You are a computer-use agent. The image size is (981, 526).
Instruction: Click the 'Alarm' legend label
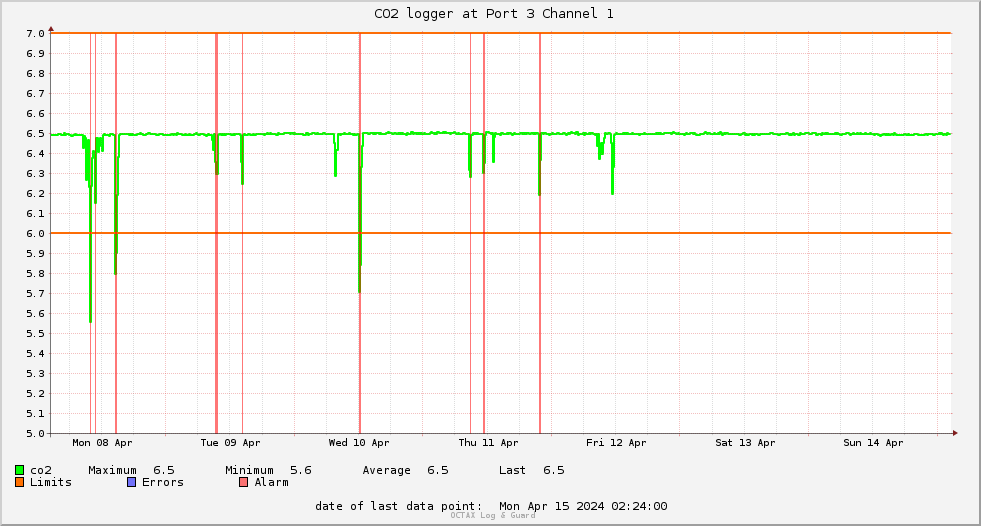click(272, 482)
